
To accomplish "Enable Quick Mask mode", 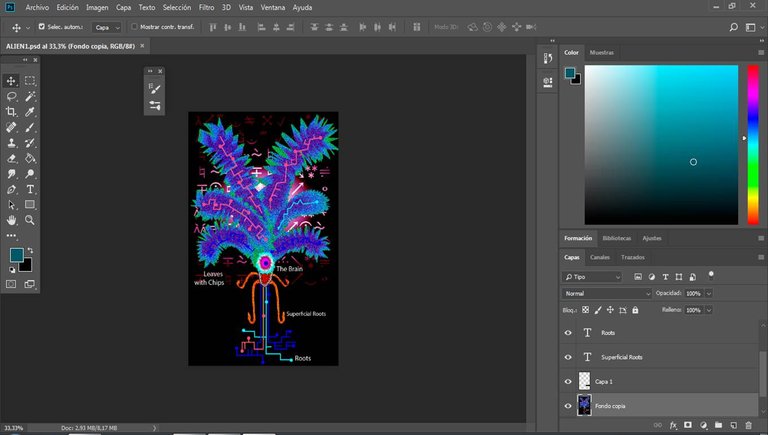I will click(x=11, y=284).
